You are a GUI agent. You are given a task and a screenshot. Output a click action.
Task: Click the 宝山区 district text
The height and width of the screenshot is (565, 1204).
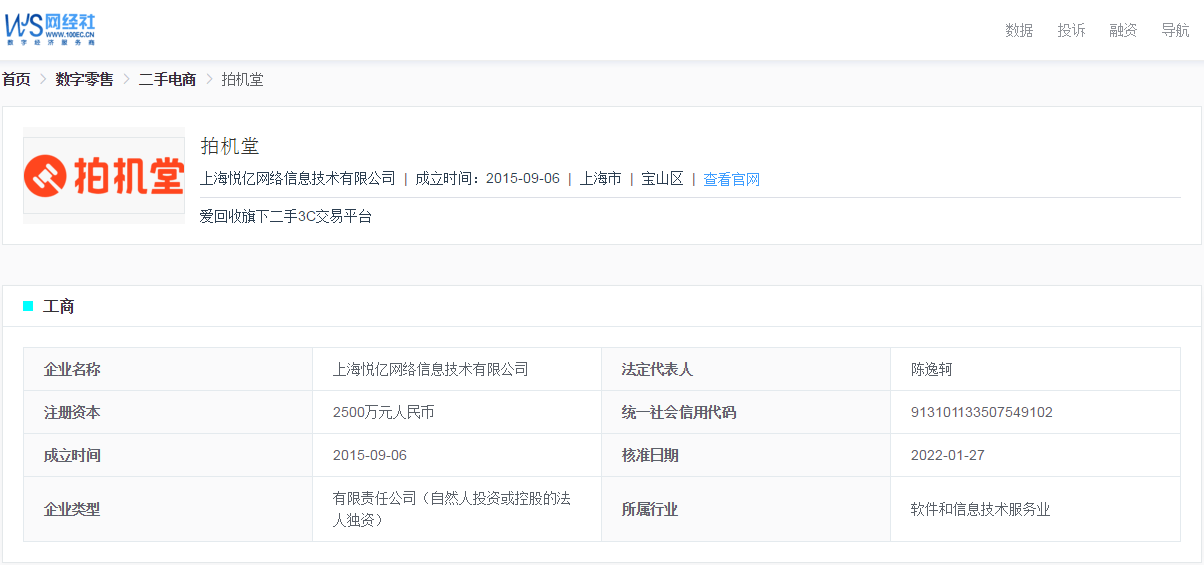pyautogui.click(x=662, y=179)
